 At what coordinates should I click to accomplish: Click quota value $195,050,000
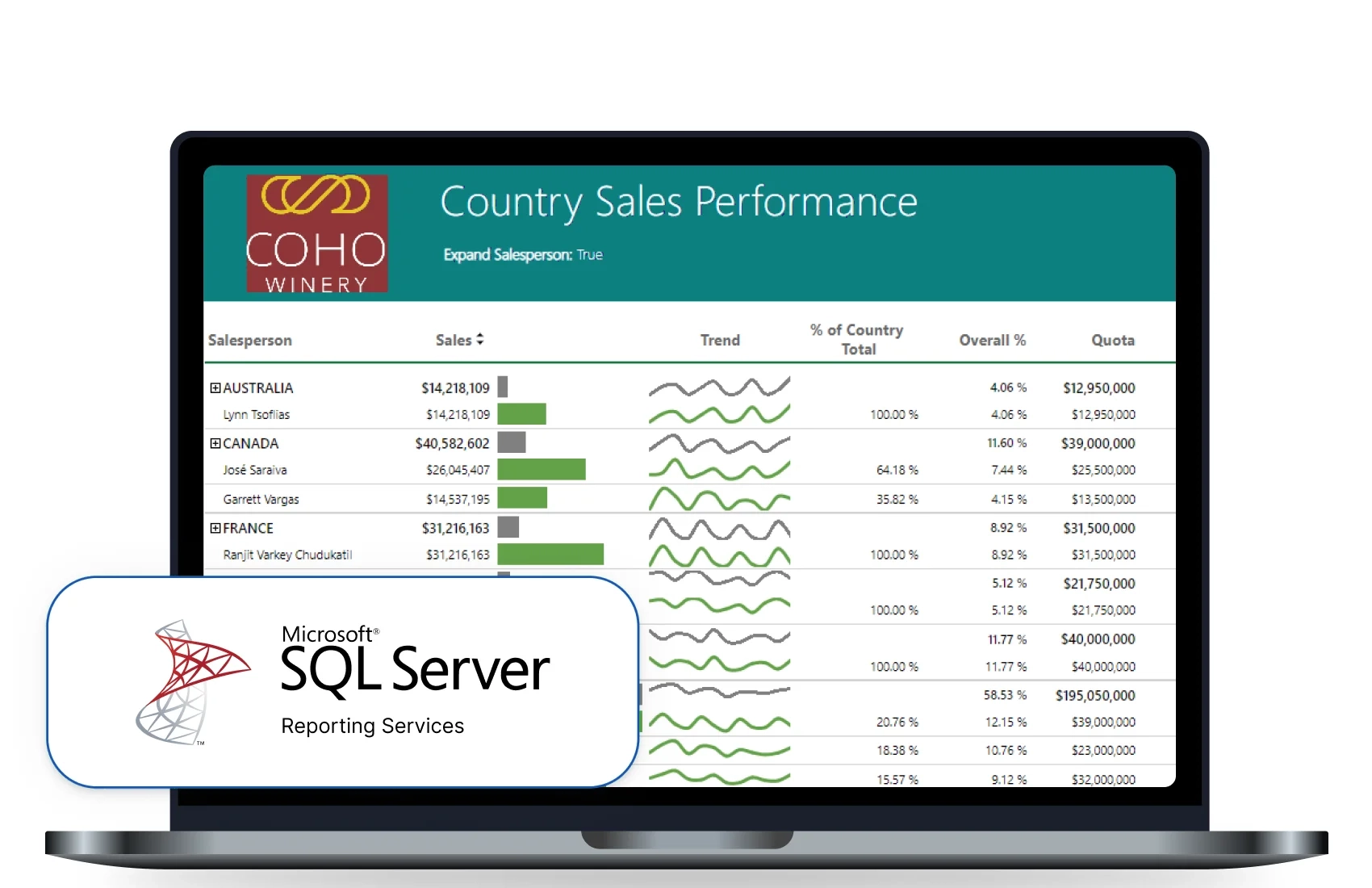tap(1095, 696)
